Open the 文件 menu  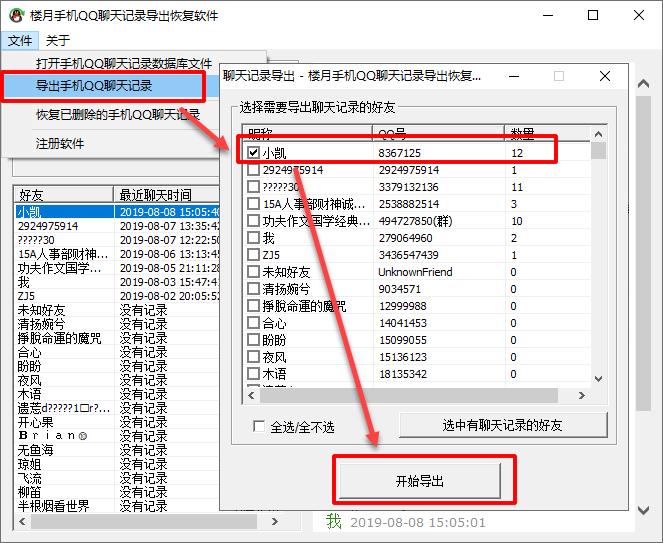(x=20, y=41)
